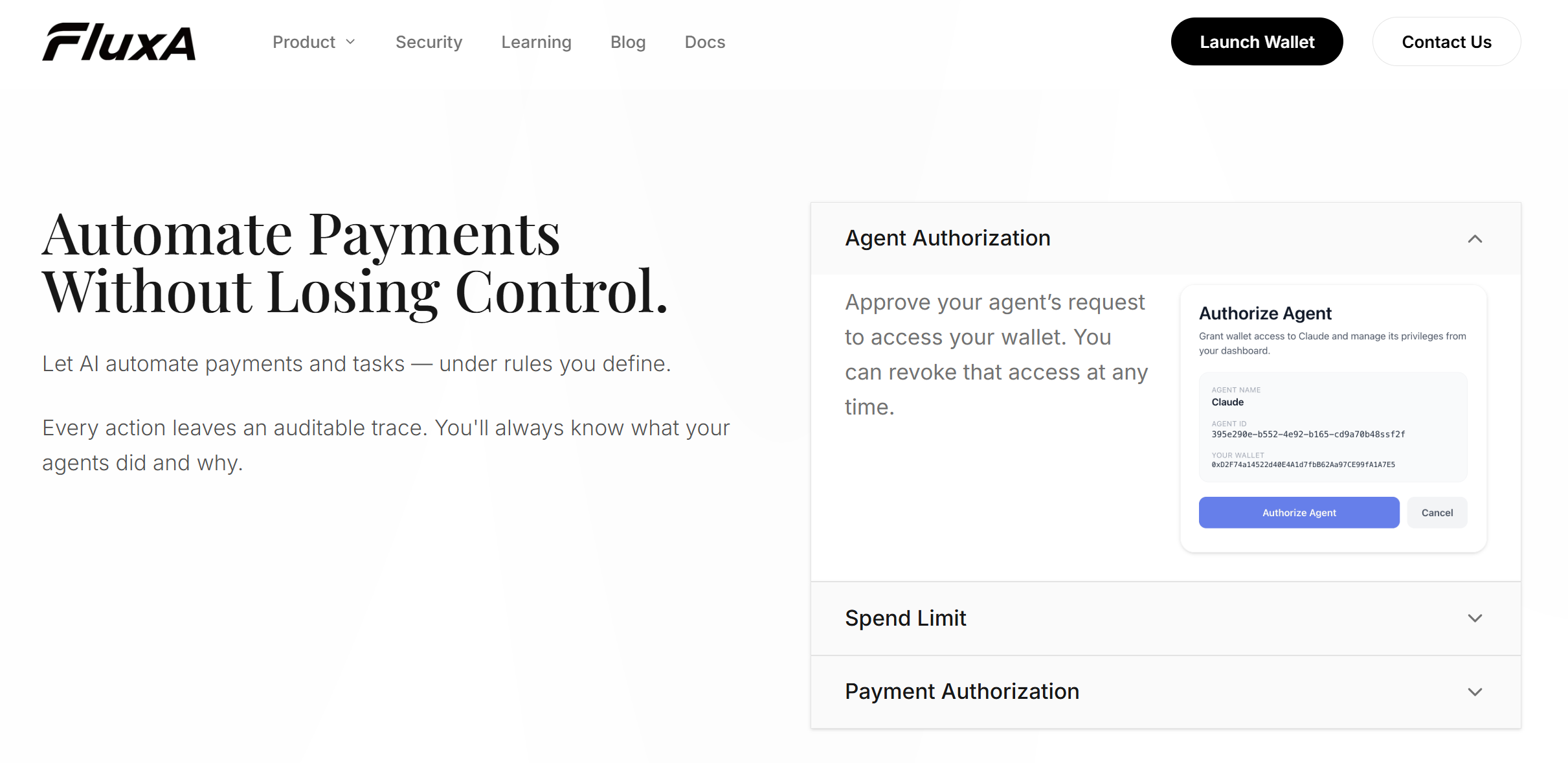This screenshot has width=1568, height=763.
Task: Open the Product dropdown menu
Action: [x=314, y=42]
